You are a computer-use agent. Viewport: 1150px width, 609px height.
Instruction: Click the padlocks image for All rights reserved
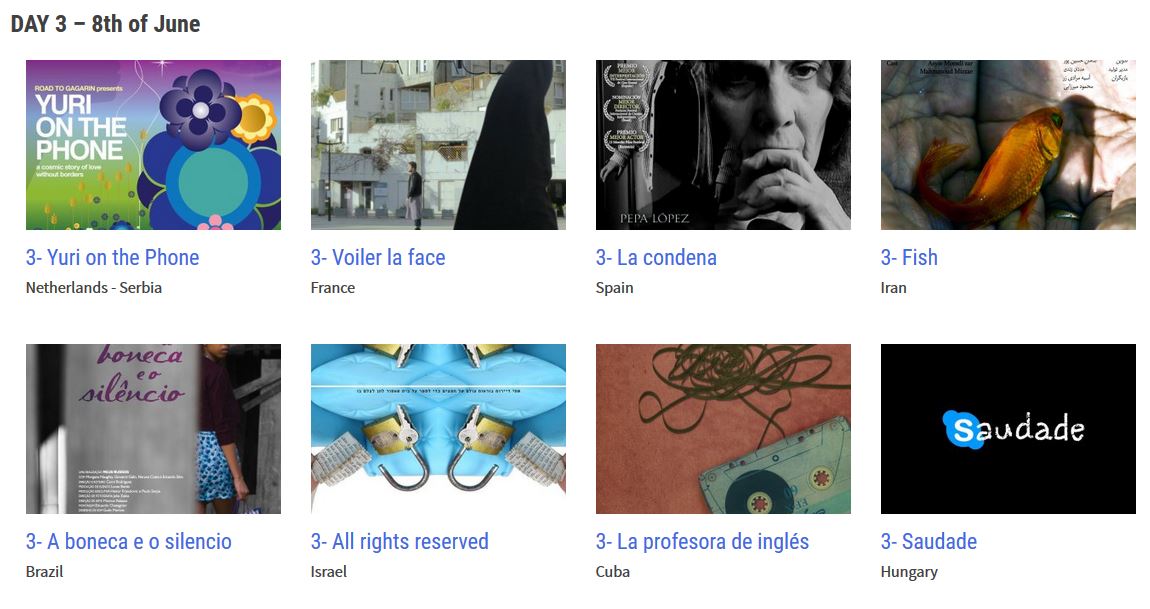pos(438,429)
